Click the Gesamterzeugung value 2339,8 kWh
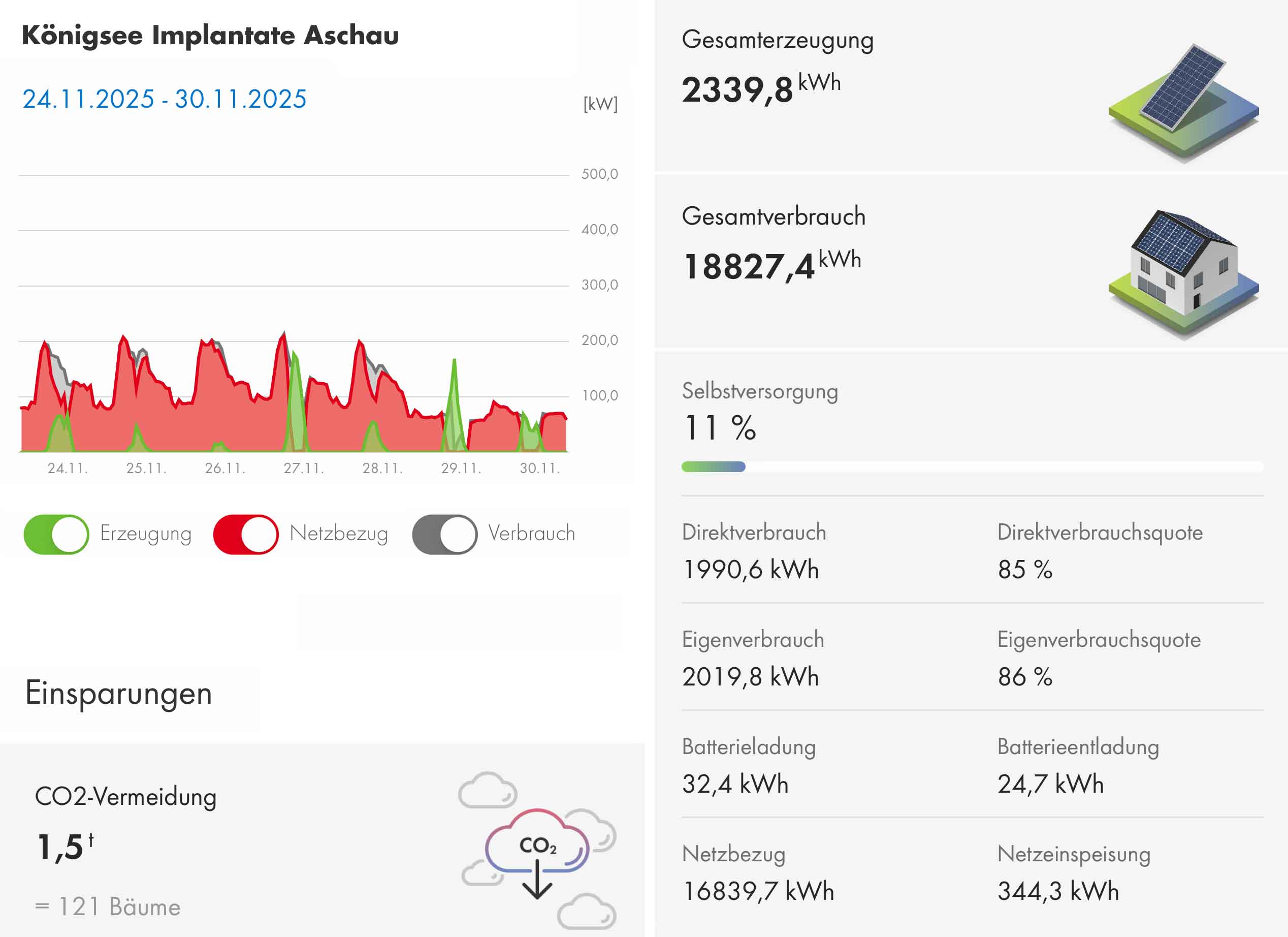The image size is (1288, 937). point(760,88)
